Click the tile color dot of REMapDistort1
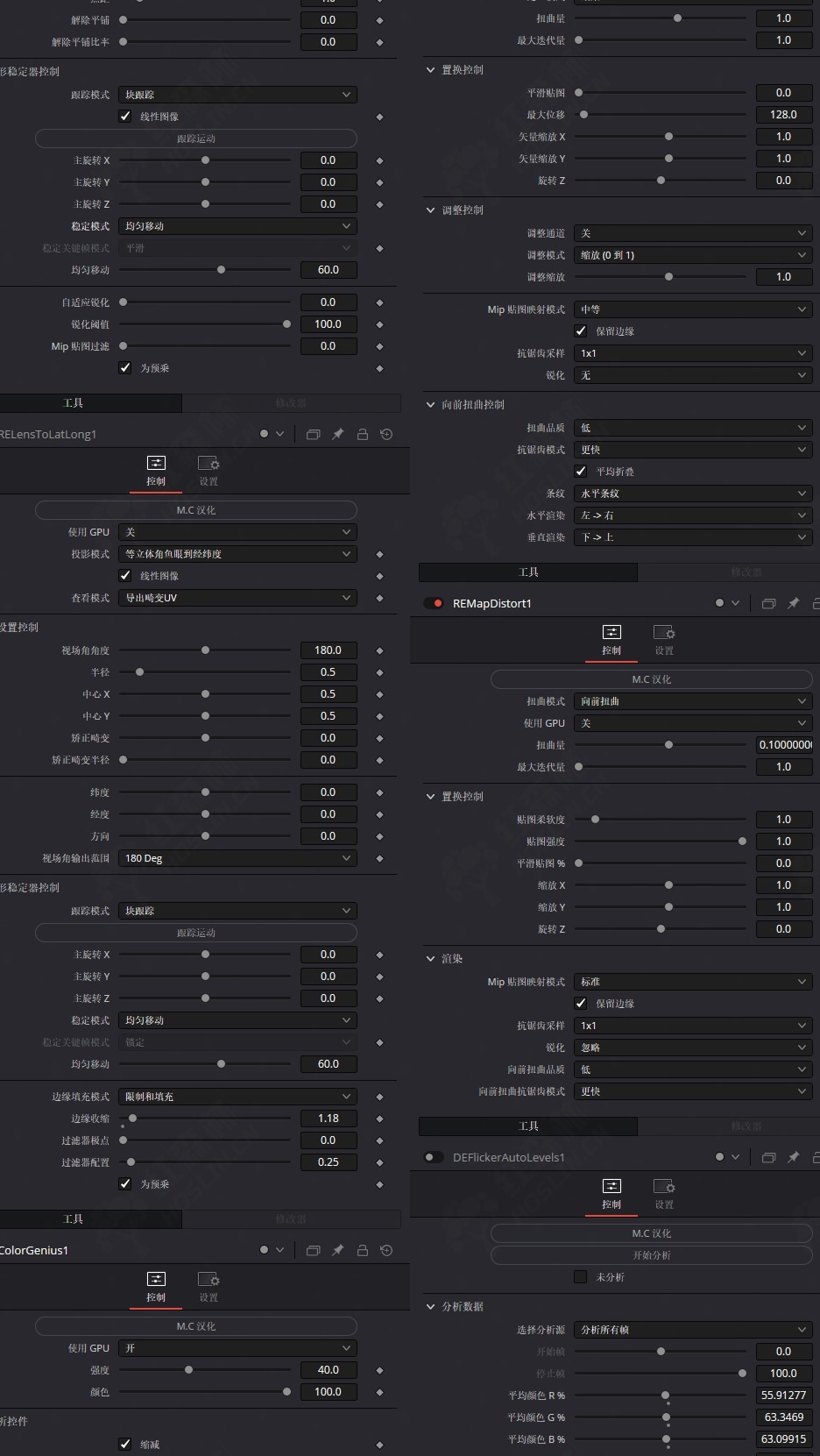 coord(720,603)
